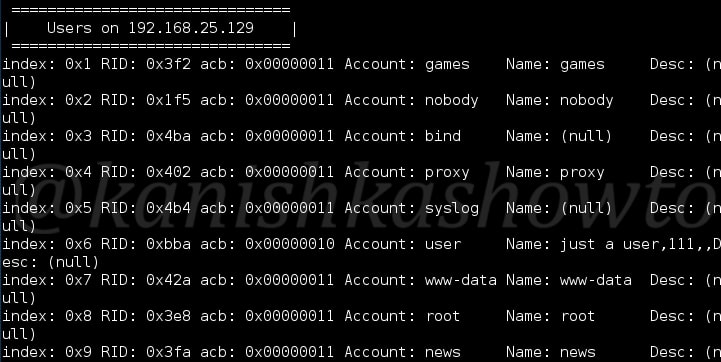
Task: Click the 'user' account name
Action: point(443,244)
